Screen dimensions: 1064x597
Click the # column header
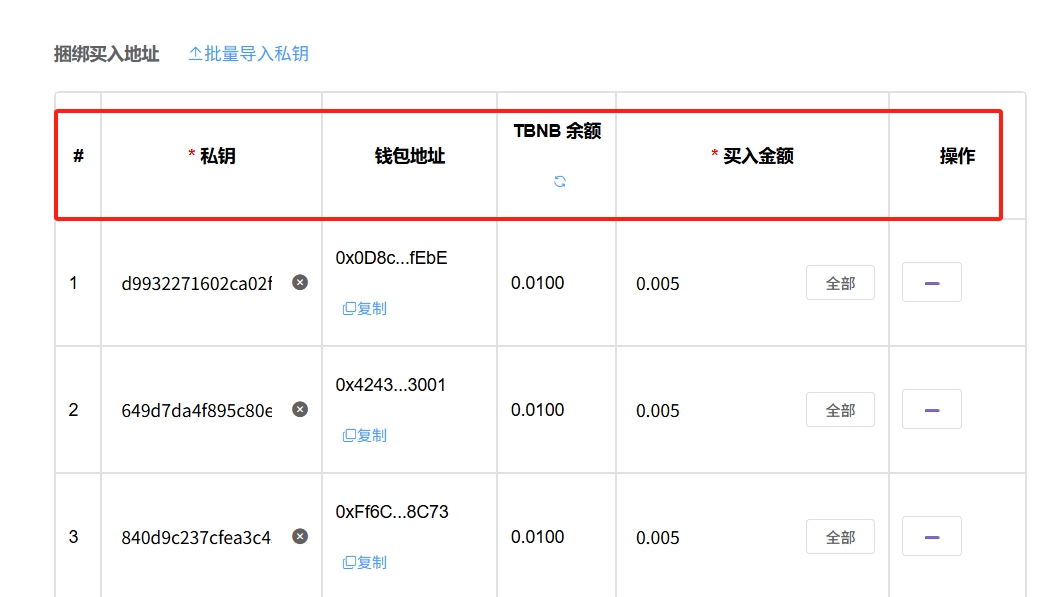pos(79,156)
